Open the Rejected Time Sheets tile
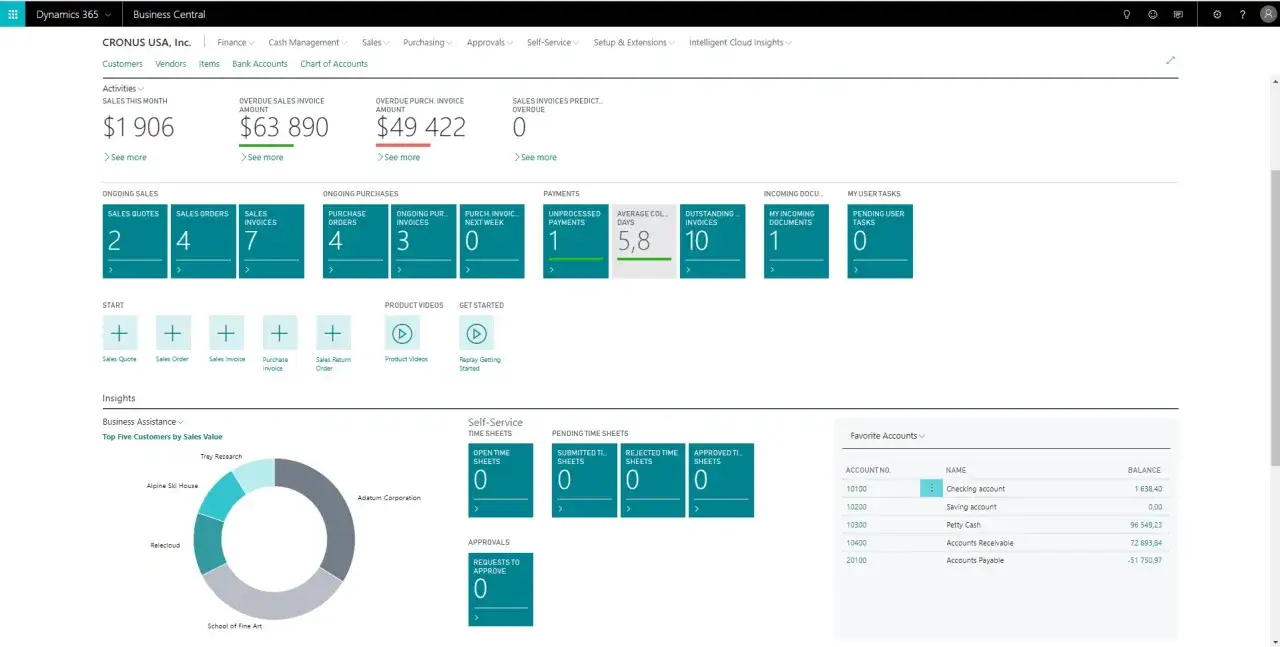The width and height of the screenshot is (1280, 647). (x=653, y=480)
